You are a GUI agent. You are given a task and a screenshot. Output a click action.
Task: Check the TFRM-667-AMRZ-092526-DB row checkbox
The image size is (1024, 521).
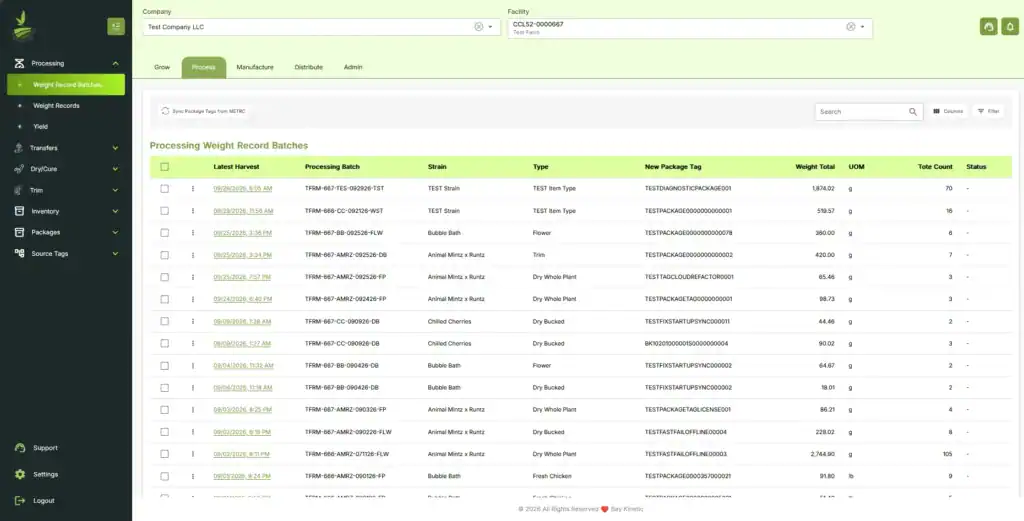[165, 255]
